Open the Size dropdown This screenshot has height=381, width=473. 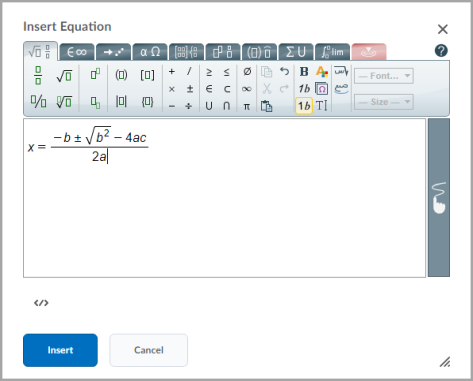pos(384,102)
